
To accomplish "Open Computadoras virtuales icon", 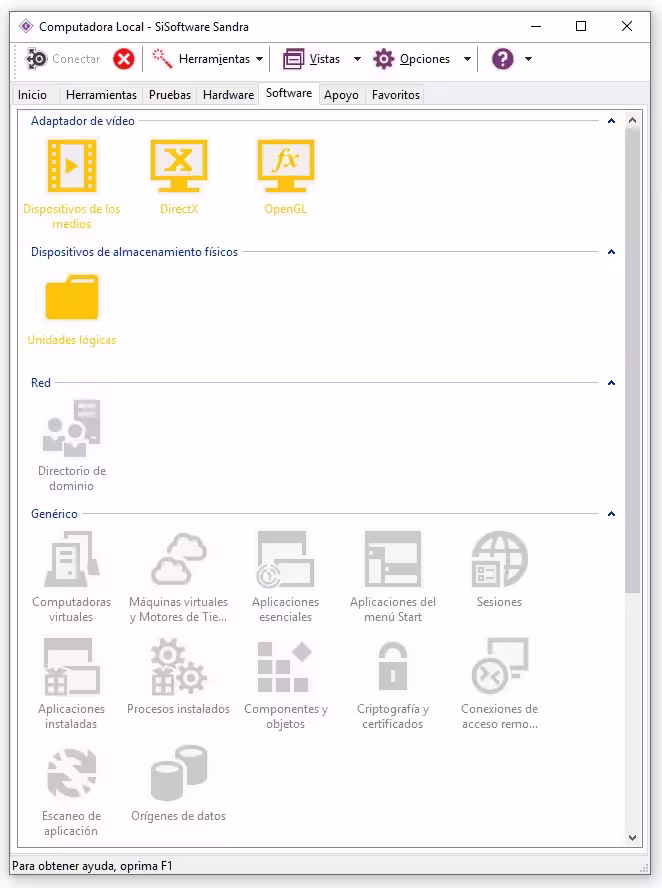I will coord(72,559).
